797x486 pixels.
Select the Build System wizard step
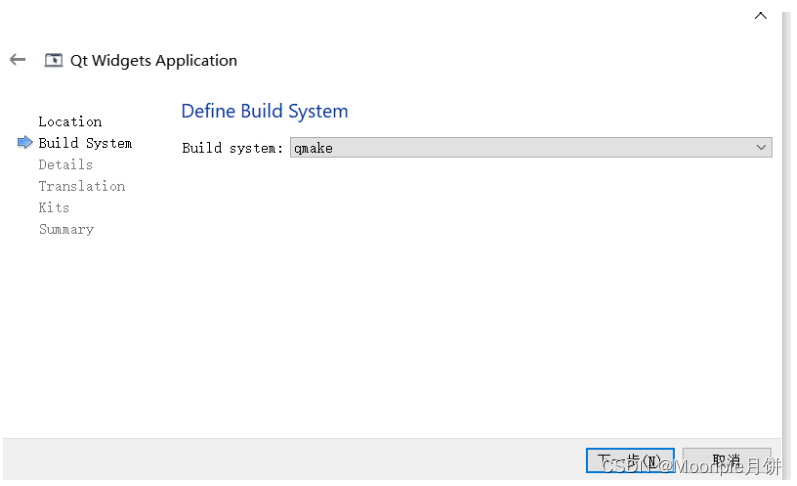(x=85, y=143)
